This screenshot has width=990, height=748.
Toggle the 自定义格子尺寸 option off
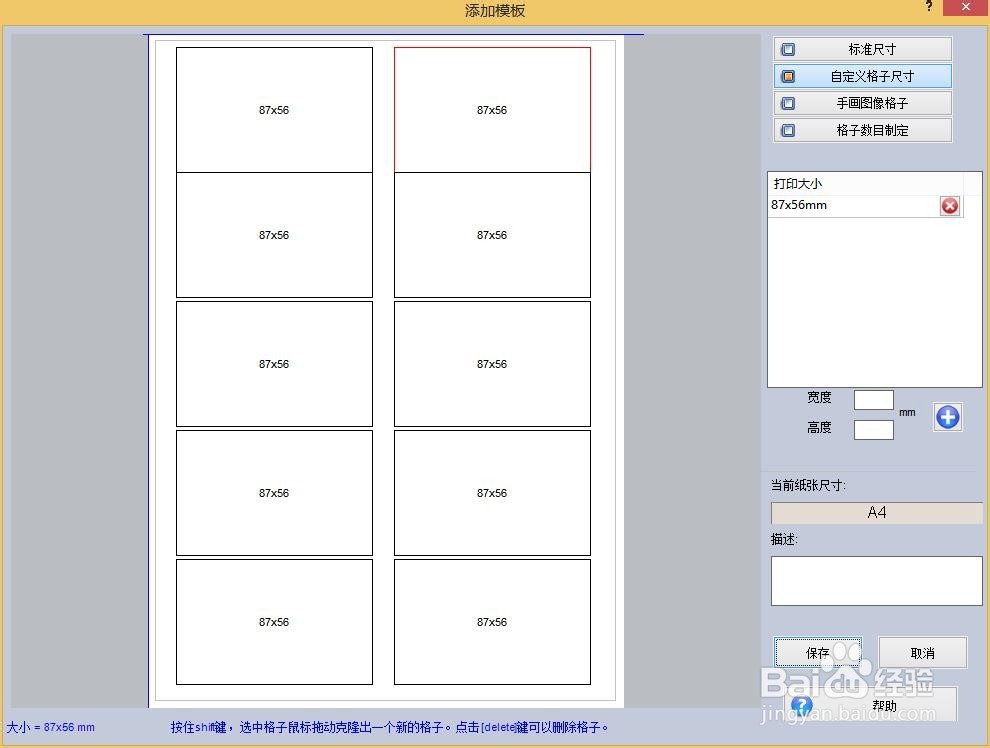(786, 75)
